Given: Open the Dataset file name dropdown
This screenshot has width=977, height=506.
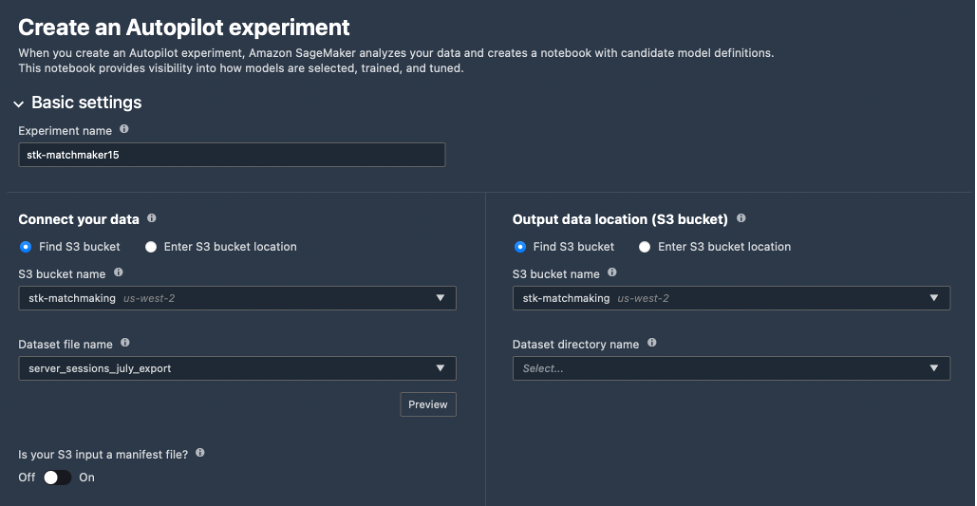Looking at the screenshot, I should (x=440, y=369).
